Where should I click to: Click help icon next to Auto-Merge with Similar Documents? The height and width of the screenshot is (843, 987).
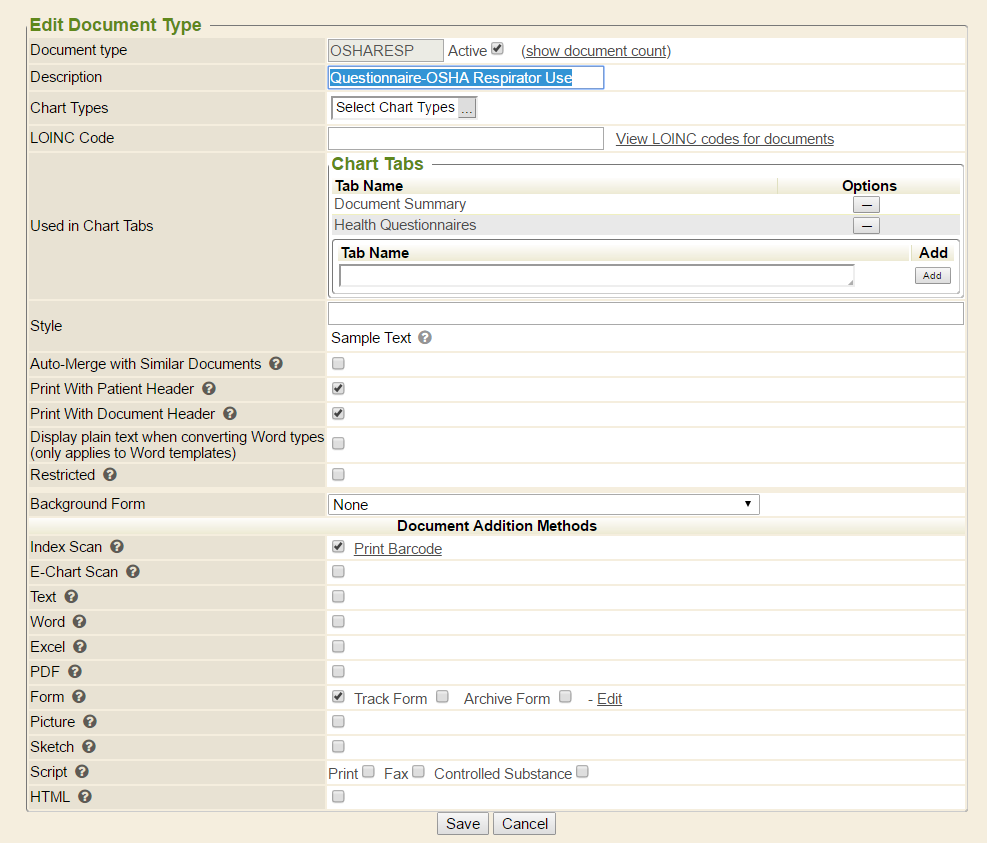click(x=276, y=364)
